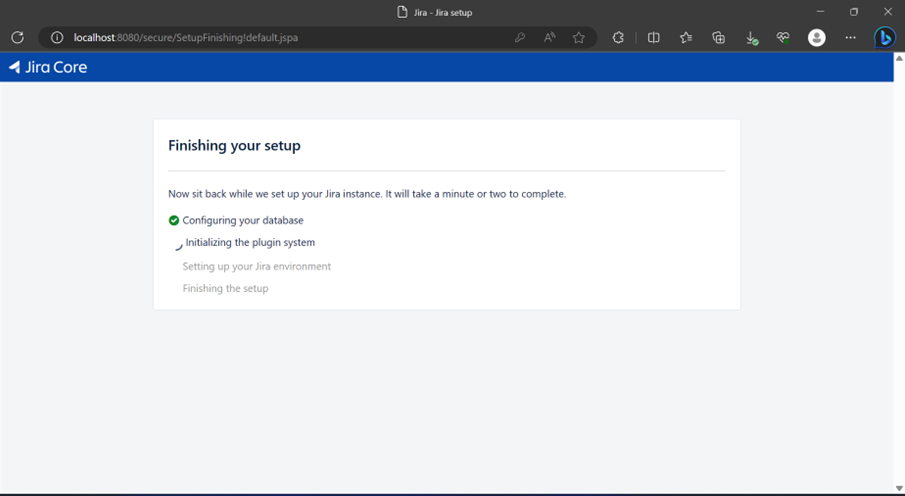Open the saved password key icon
Screen dimensions: 905x496
519,38
